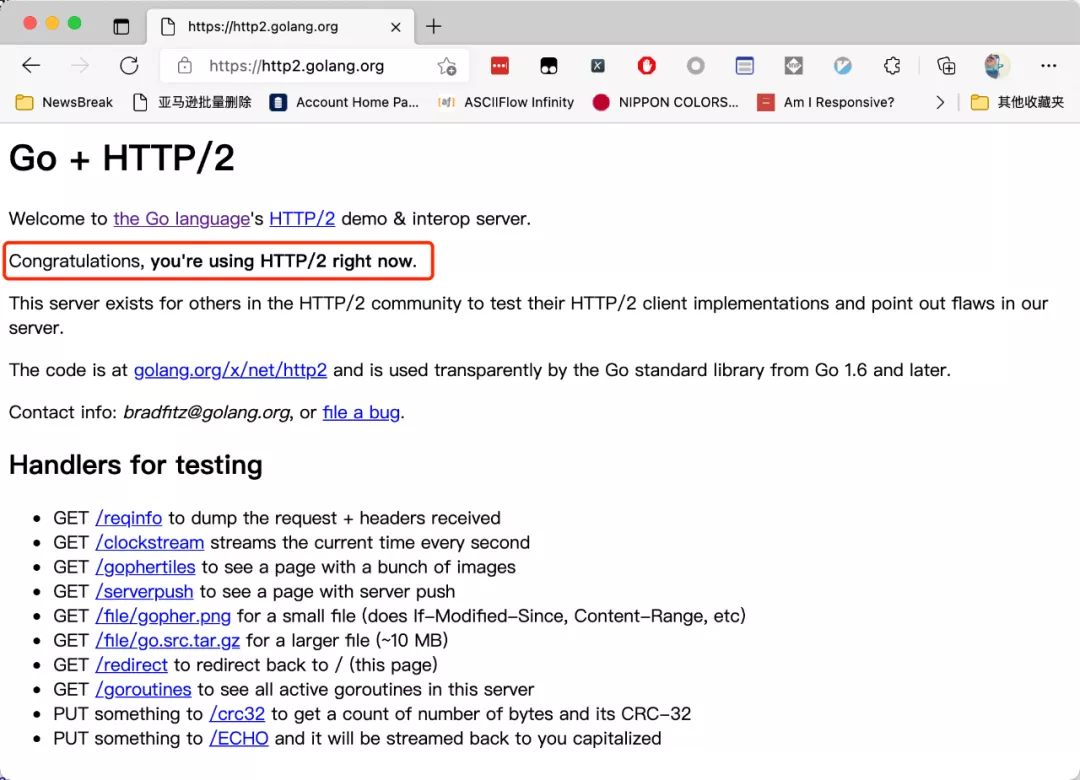Open the gray MVP diamond extension
The height and width of the screenshot is (780, 1080).
pos(793,65)
